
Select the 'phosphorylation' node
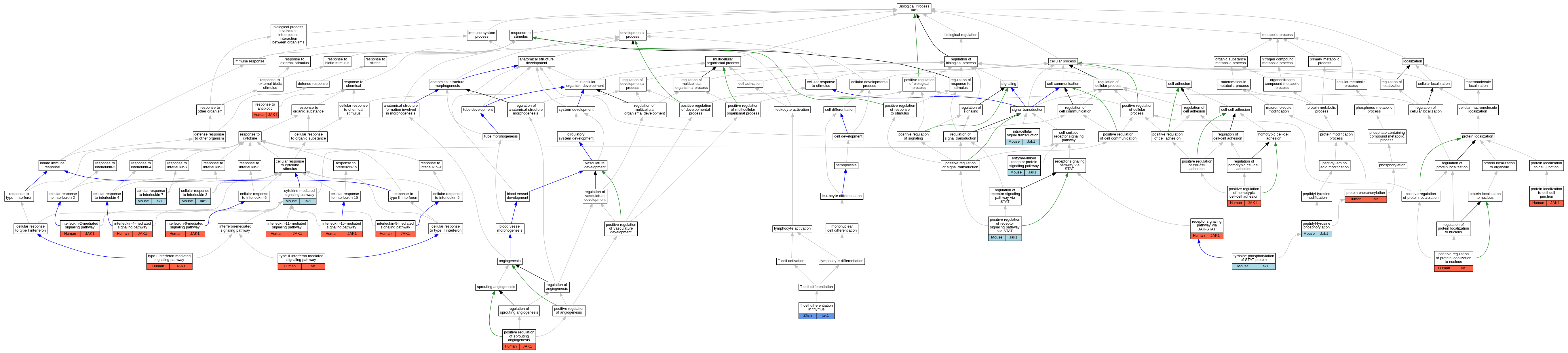1392,165
